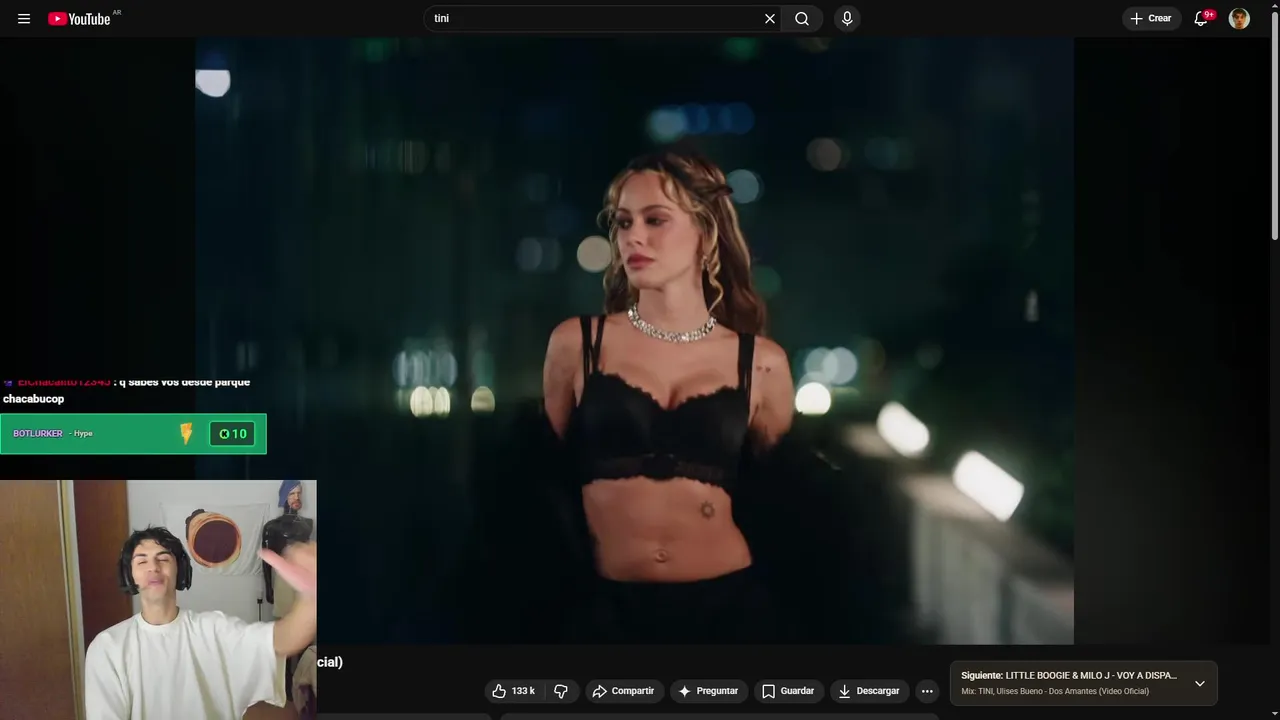Viewport: 1280px width, 720px height.
Task: Click the streamer webcam overlay
Action: [158, 600]
